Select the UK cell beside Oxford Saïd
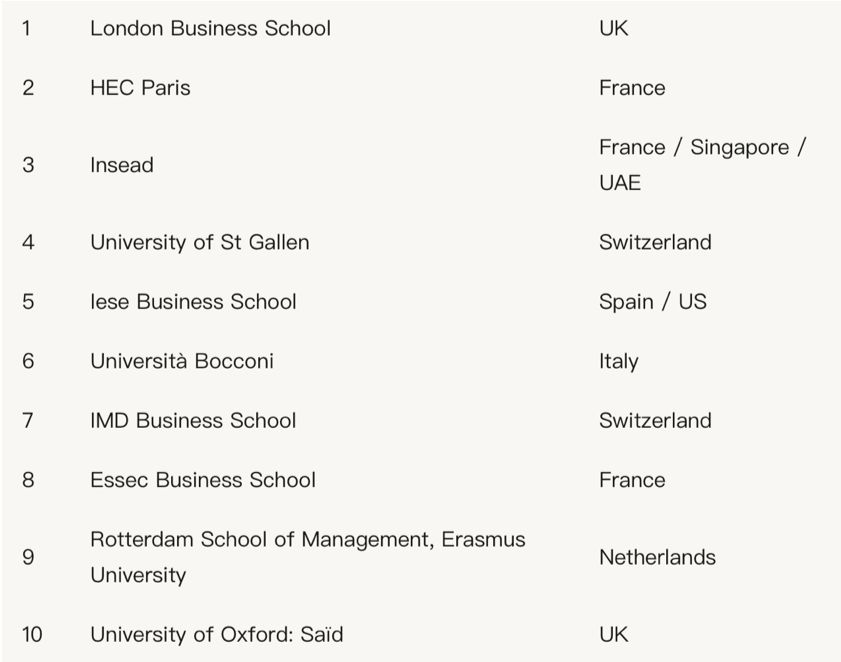 614,634
